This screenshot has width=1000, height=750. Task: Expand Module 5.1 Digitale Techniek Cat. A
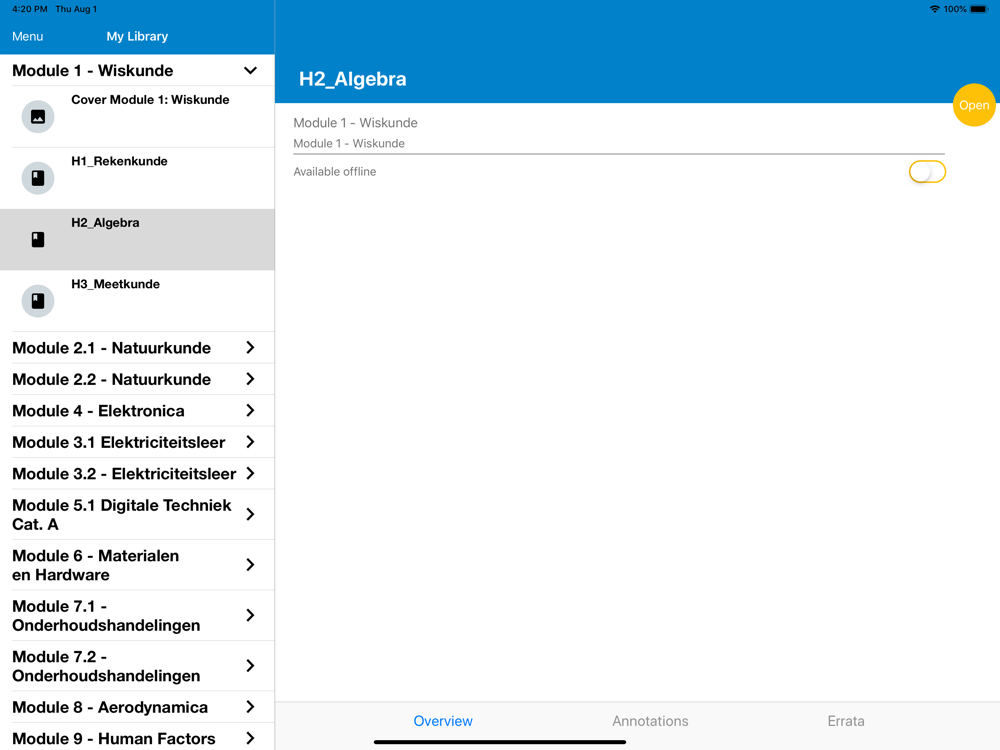pyautogui.click(x=137, y=515)
